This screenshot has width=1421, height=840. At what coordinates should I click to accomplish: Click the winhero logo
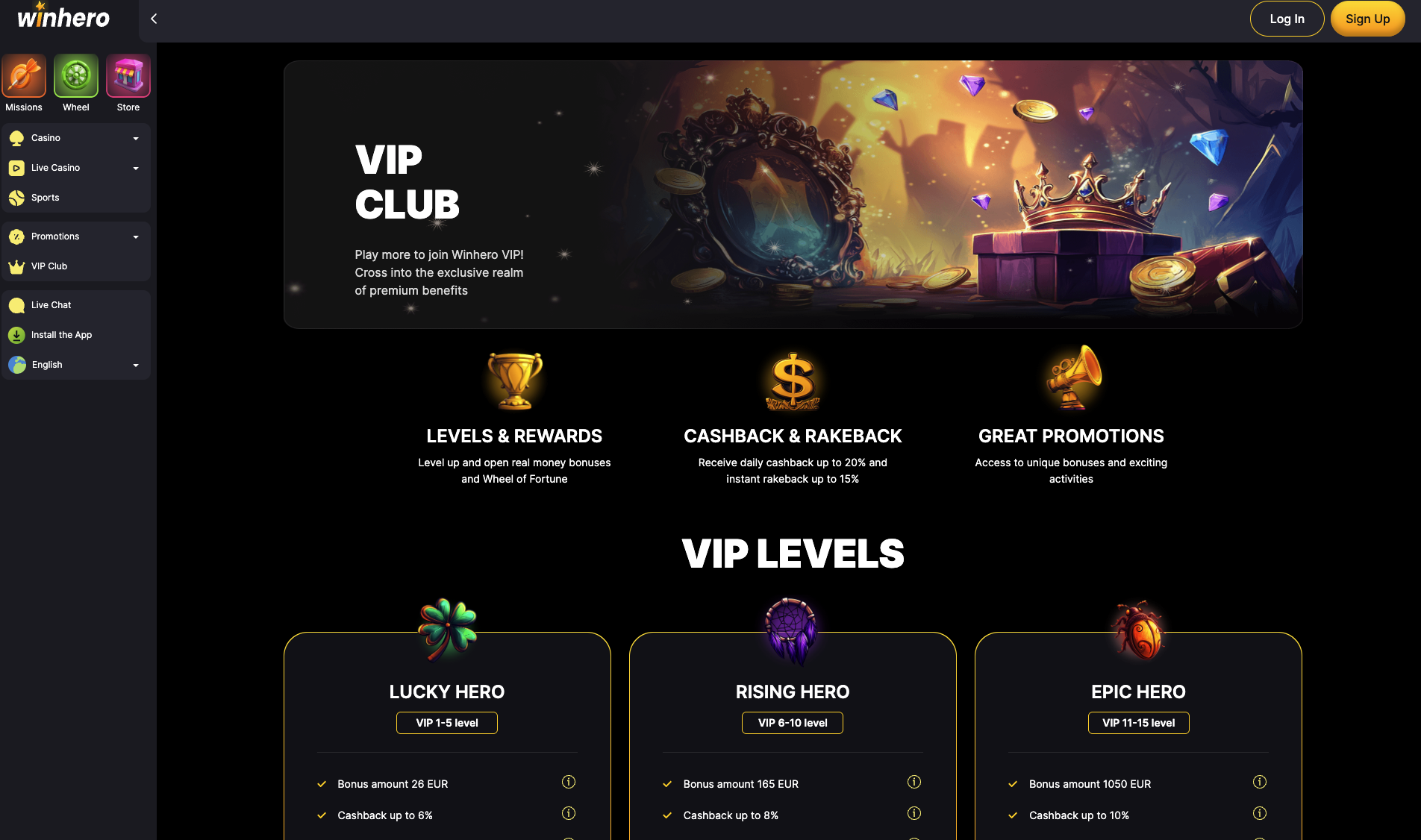point(63,16)
